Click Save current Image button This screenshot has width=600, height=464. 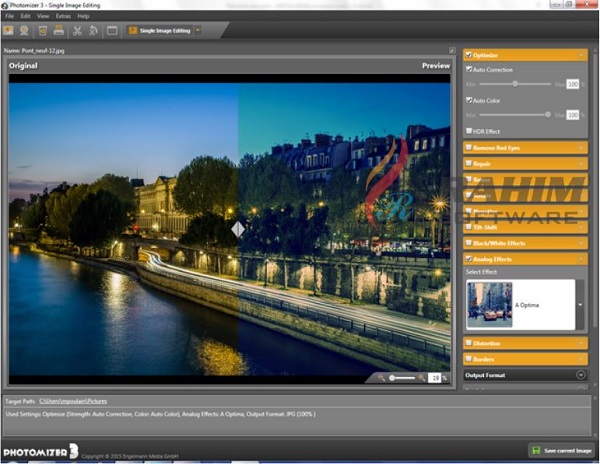(562, 451)
